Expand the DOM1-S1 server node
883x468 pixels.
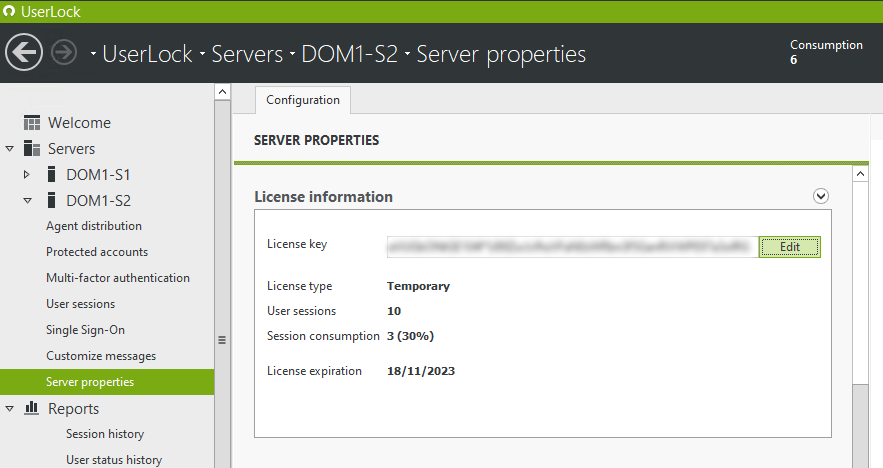coord(26,175)
